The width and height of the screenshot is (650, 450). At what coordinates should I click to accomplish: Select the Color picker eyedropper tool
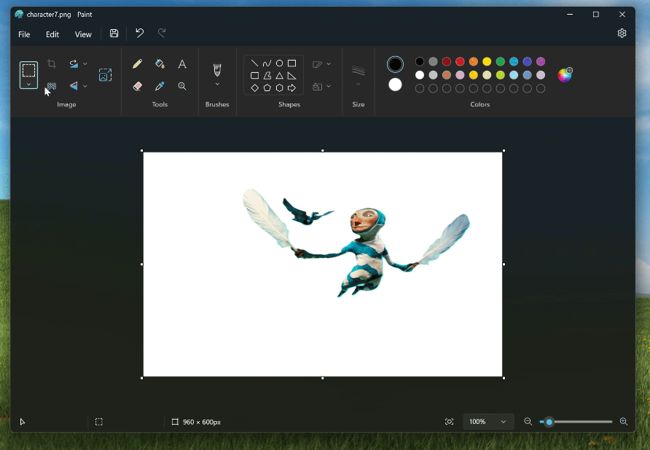(160, 86)
